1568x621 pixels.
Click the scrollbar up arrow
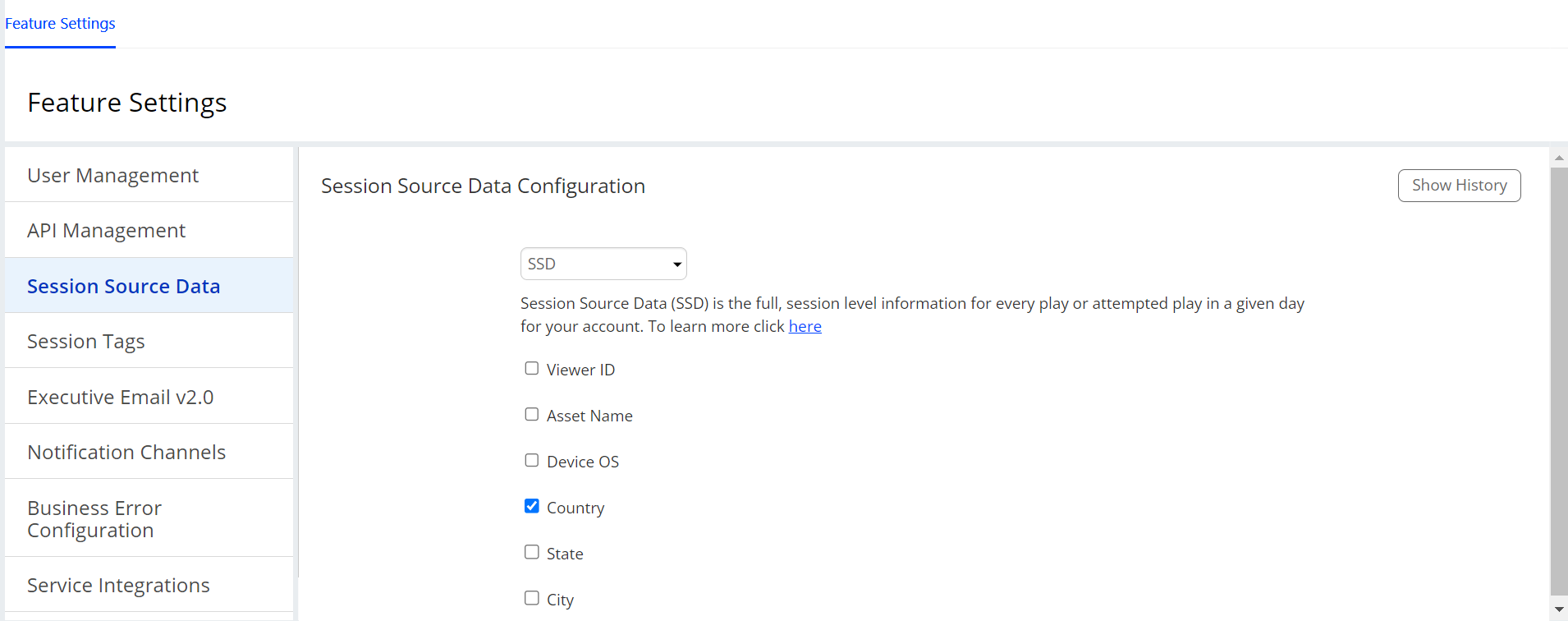1558,158
